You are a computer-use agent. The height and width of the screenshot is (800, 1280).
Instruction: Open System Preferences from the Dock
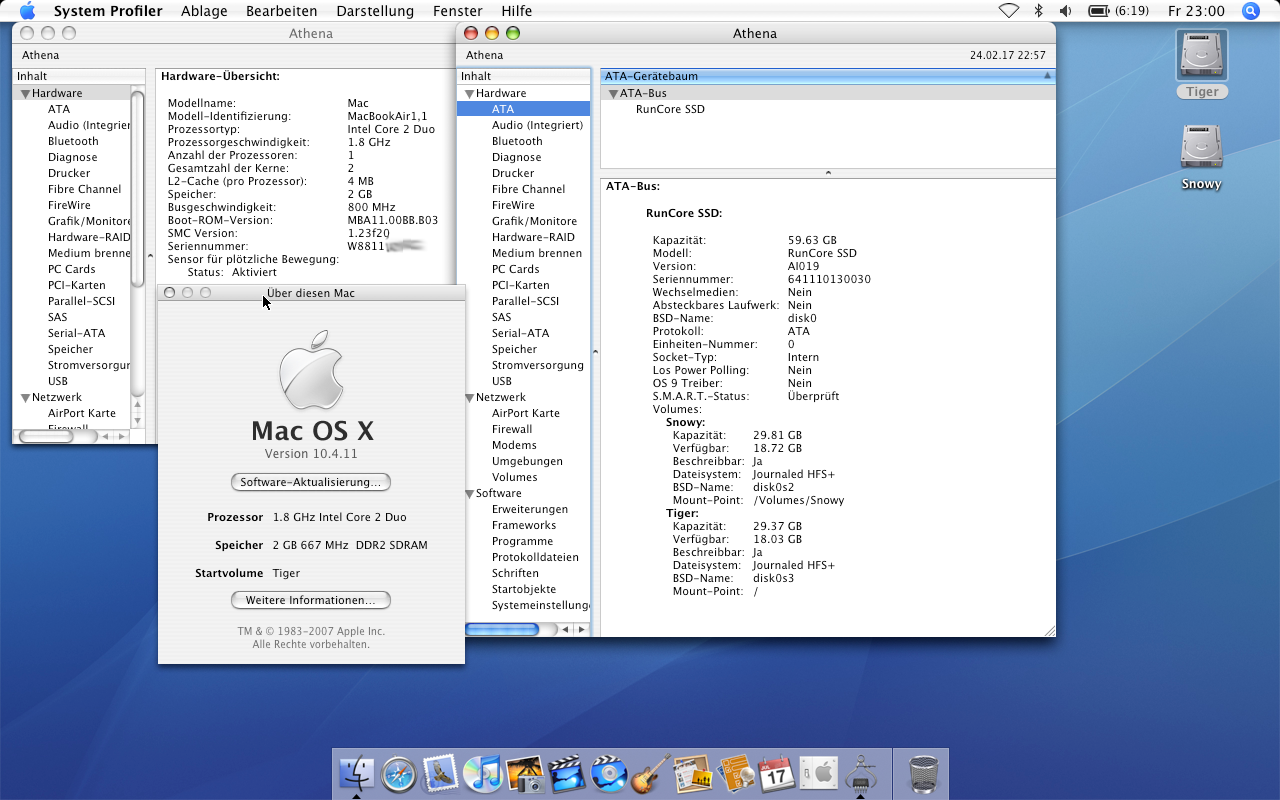tap(818, 773)
